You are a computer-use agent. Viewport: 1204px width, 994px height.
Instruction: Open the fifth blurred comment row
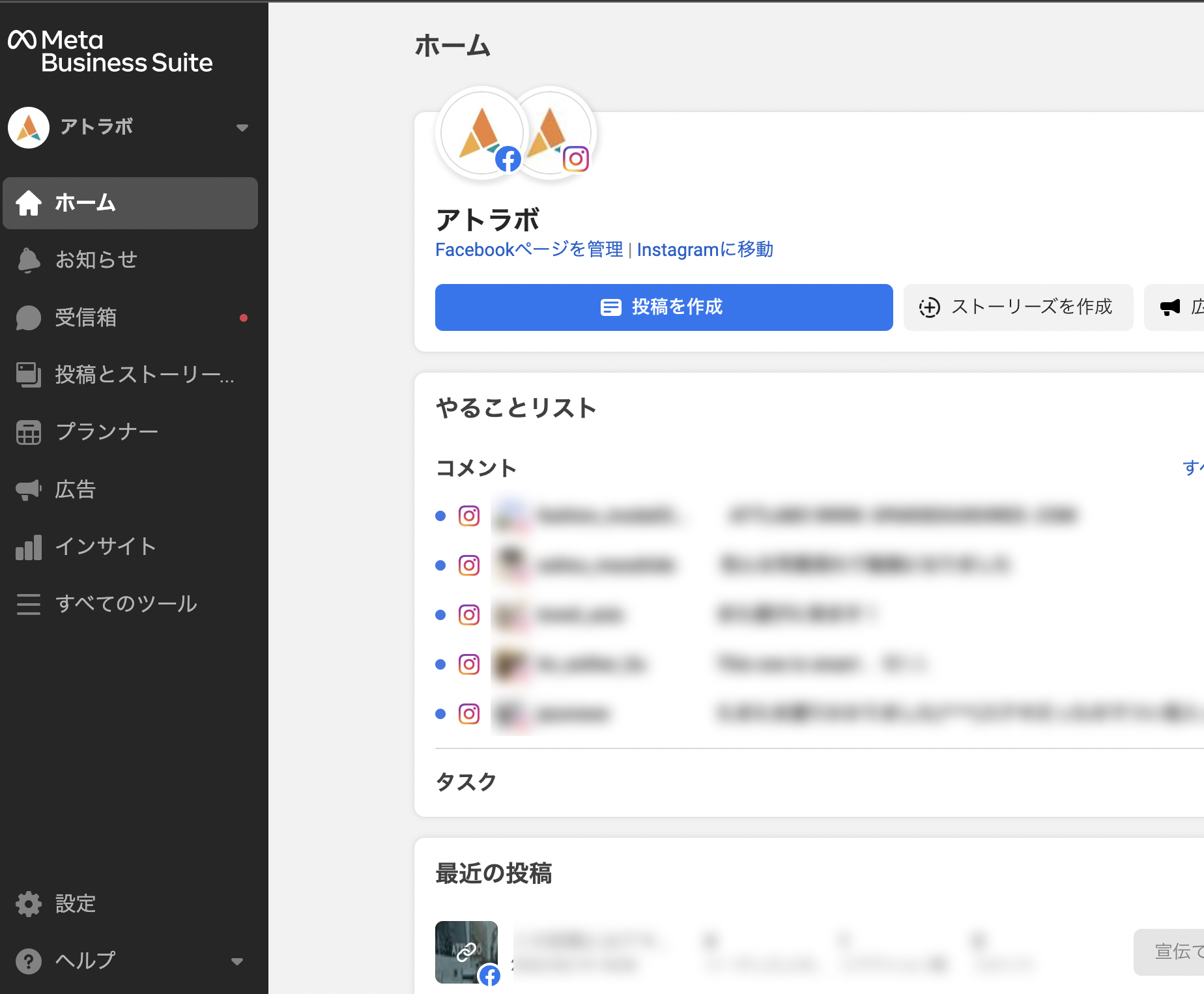820,714
